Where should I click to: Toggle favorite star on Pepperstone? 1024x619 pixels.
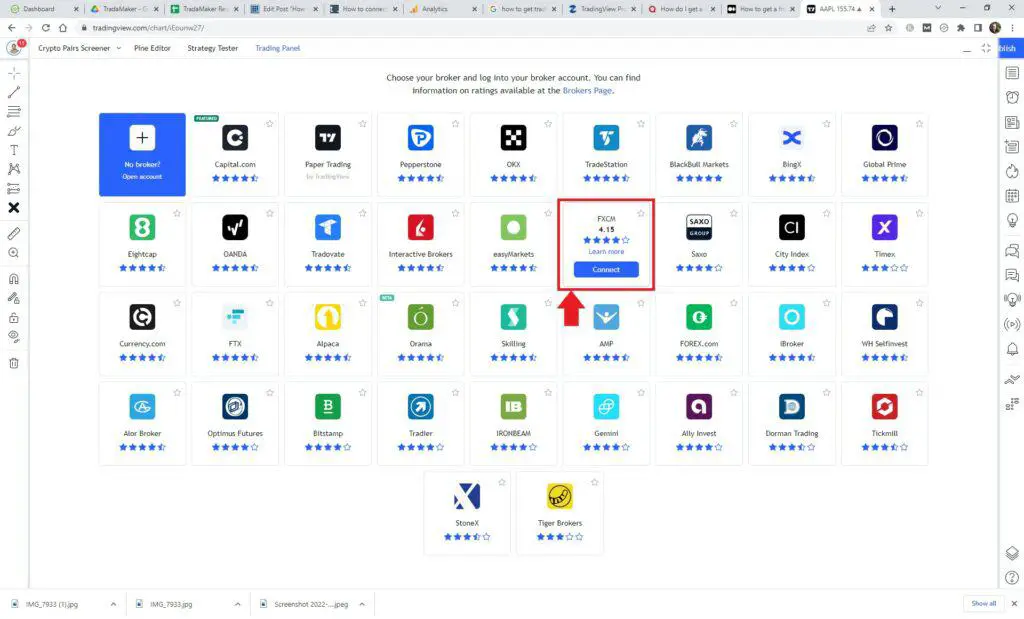pyautogui.click(x=455, y=123)
